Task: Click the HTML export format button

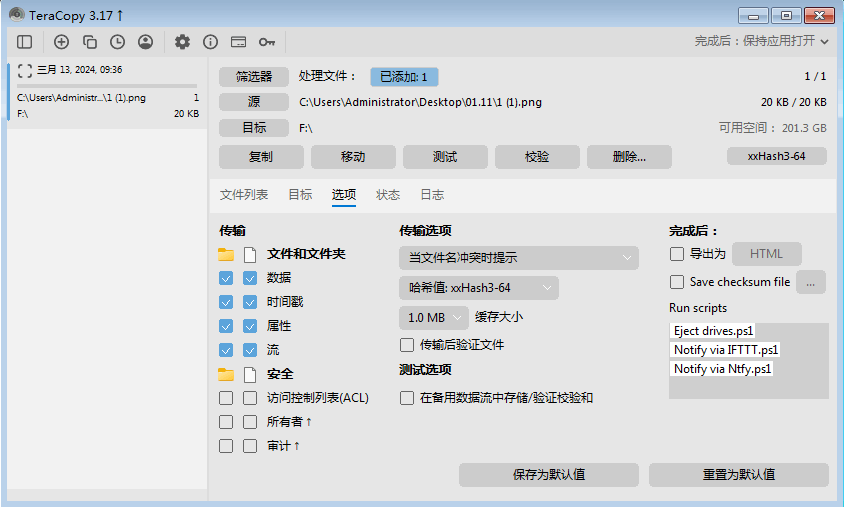Action: [x=767, y=254]
